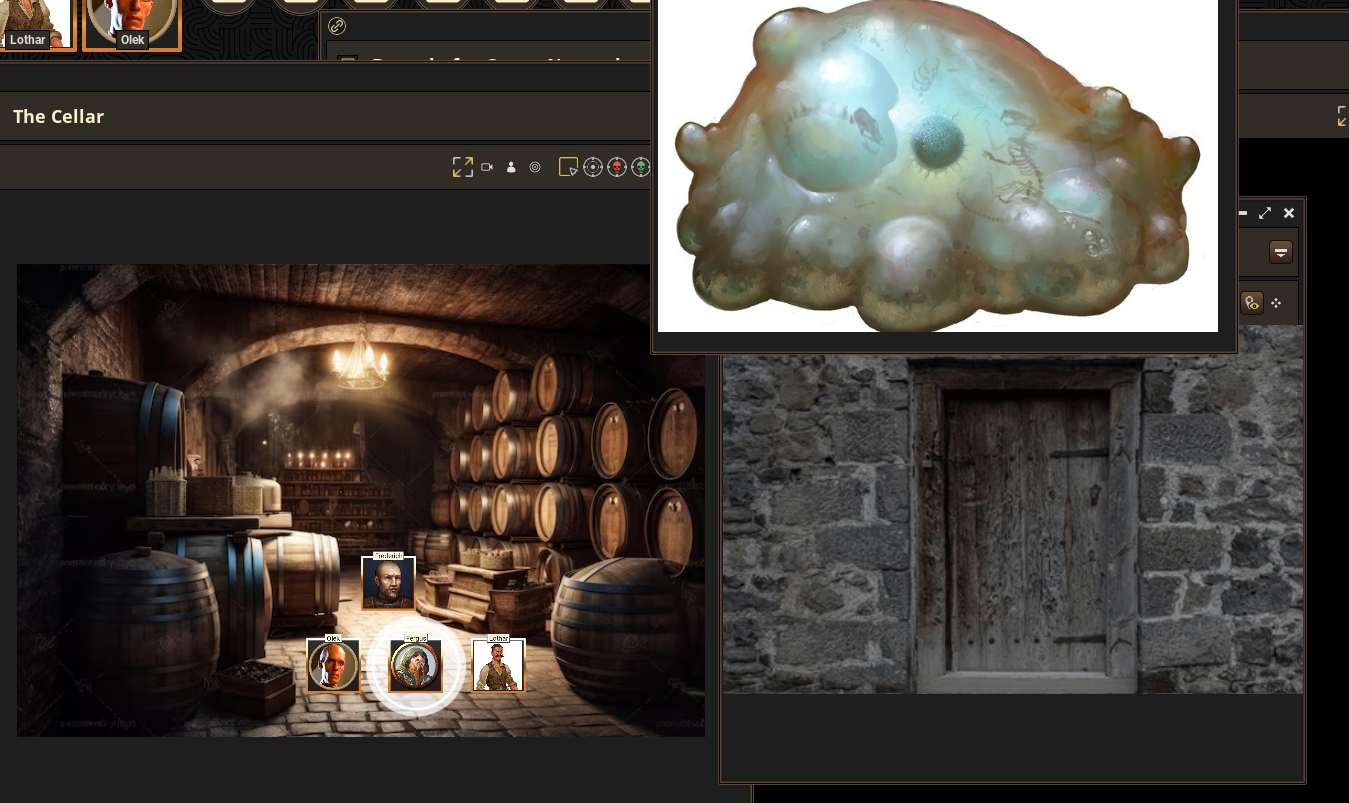This screenshot has height=803, width=1349.
Task: Click the person silhouette icon in Cellar toolbar
Action: coord(511,167)
